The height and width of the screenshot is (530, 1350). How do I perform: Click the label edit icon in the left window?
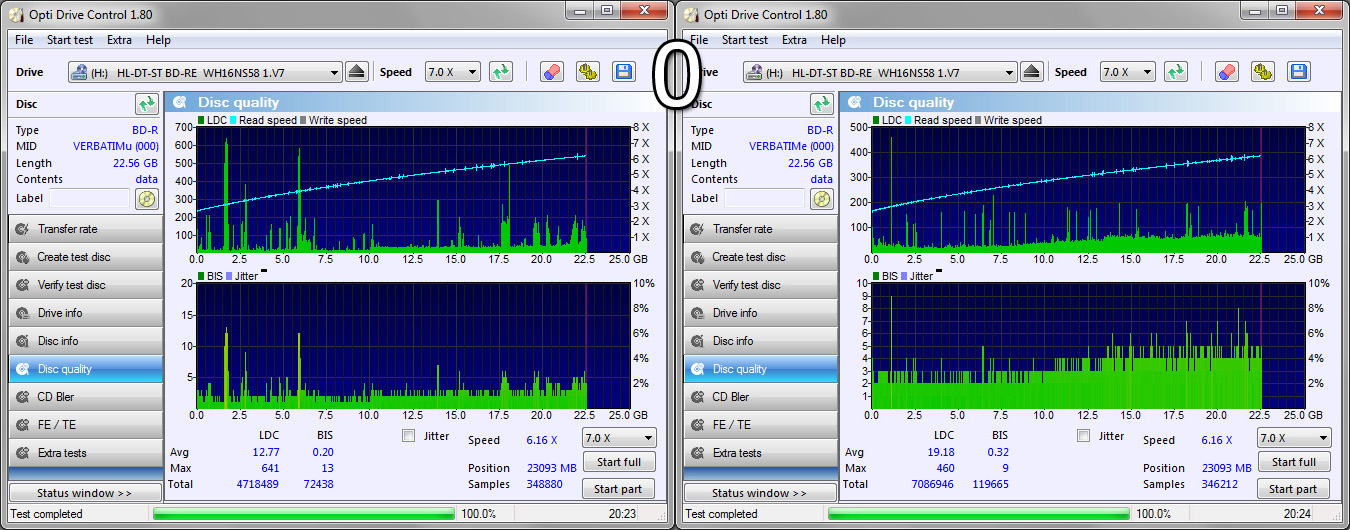pos(147,198)
